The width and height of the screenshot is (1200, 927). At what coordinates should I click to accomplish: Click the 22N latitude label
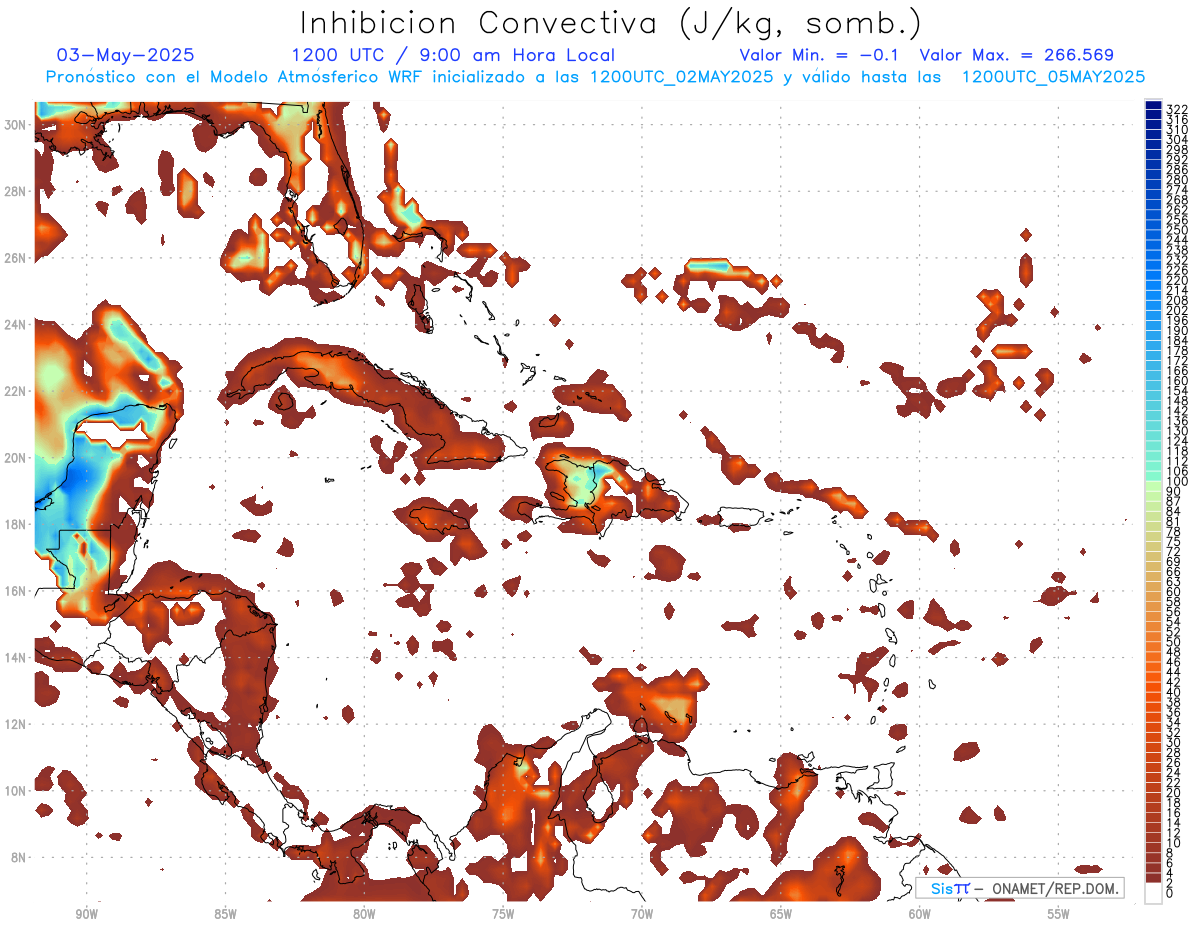pos(16,391)
